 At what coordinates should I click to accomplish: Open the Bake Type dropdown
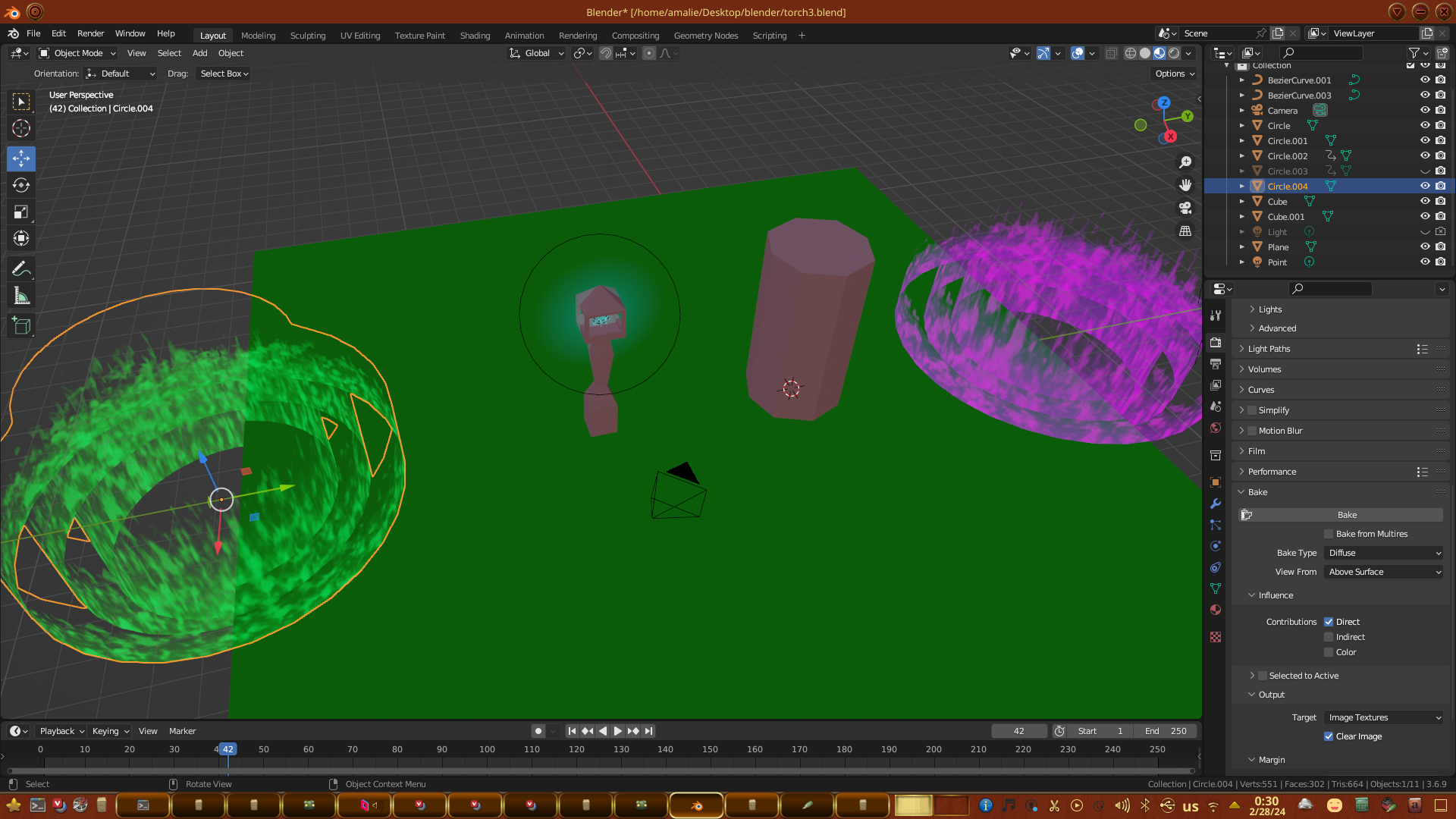(1384, 553)
